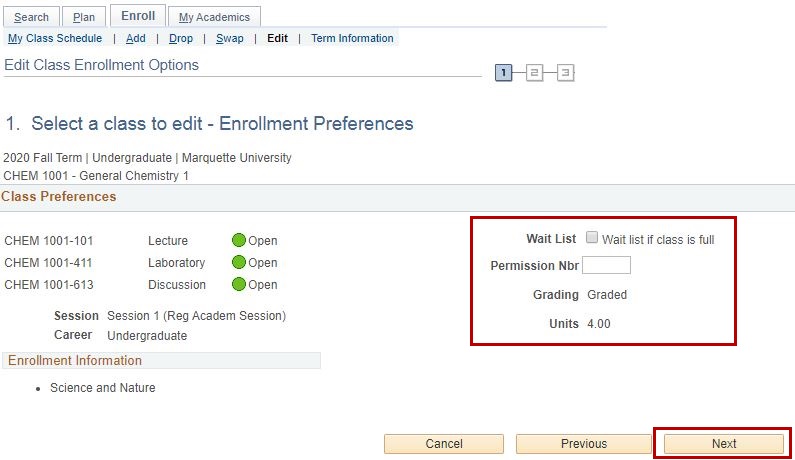Click the Permission Nbr input field

point(606,265)
